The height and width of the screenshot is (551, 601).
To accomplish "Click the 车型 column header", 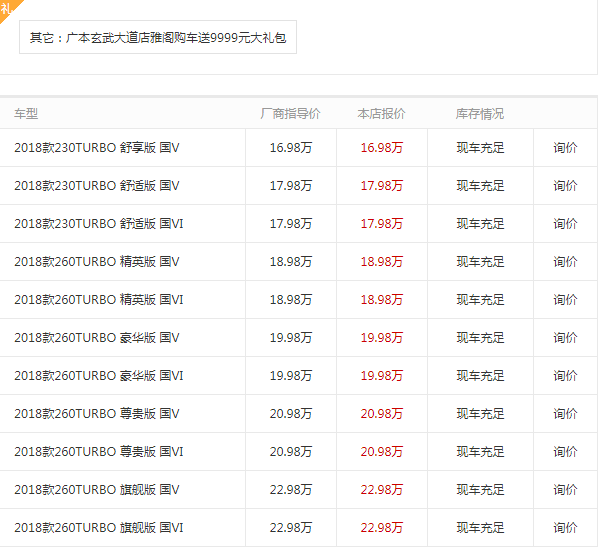I will [x=26, y=114].
